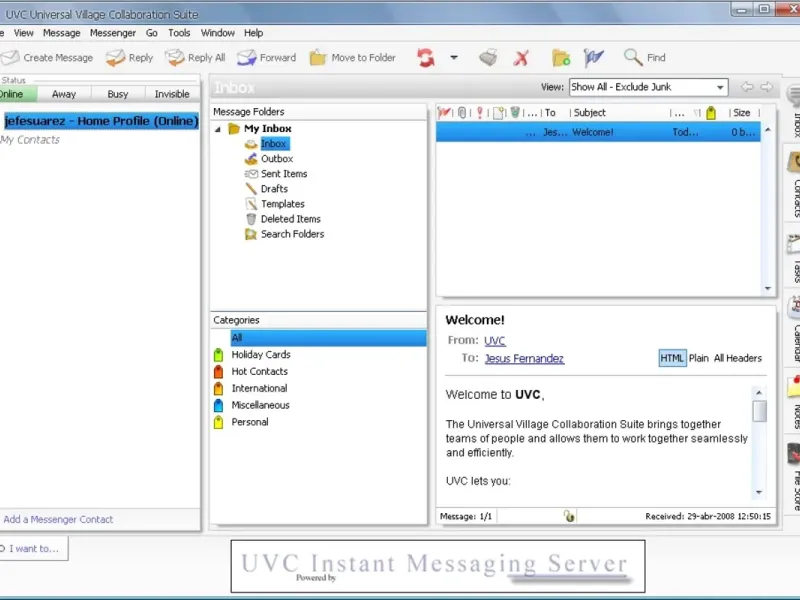Click the new folder icon in toolbar

coord(561,58)
